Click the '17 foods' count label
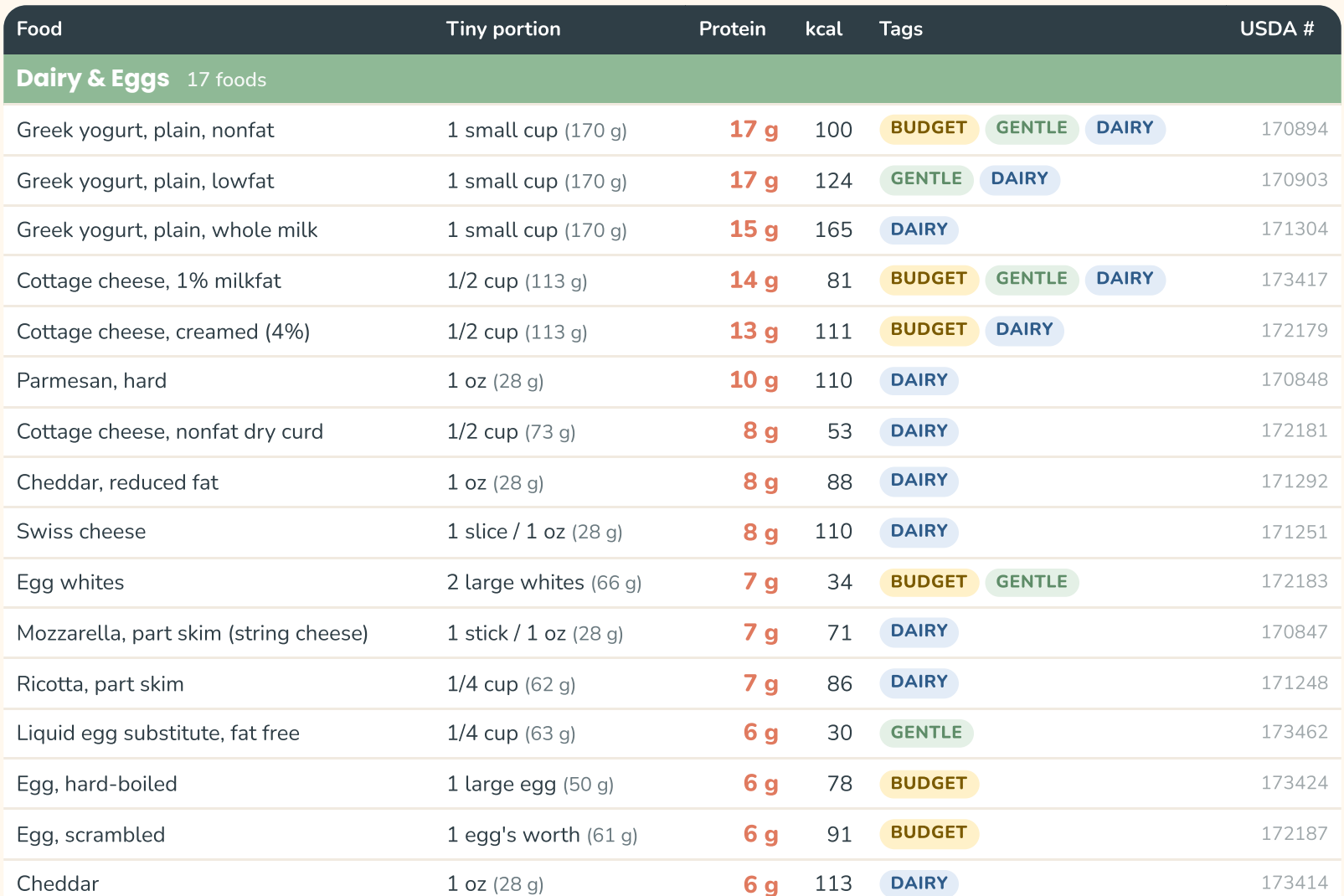Image resolution: width=1344 pixels, height=896 pixels. tap(227, 80)
